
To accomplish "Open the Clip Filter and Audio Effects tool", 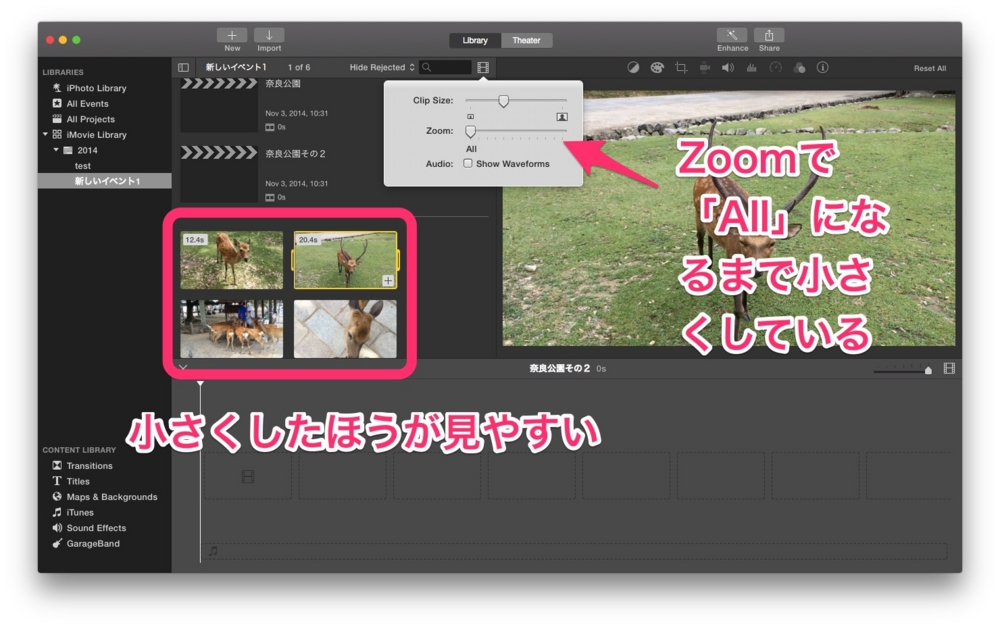I will [x=799, y=67].
